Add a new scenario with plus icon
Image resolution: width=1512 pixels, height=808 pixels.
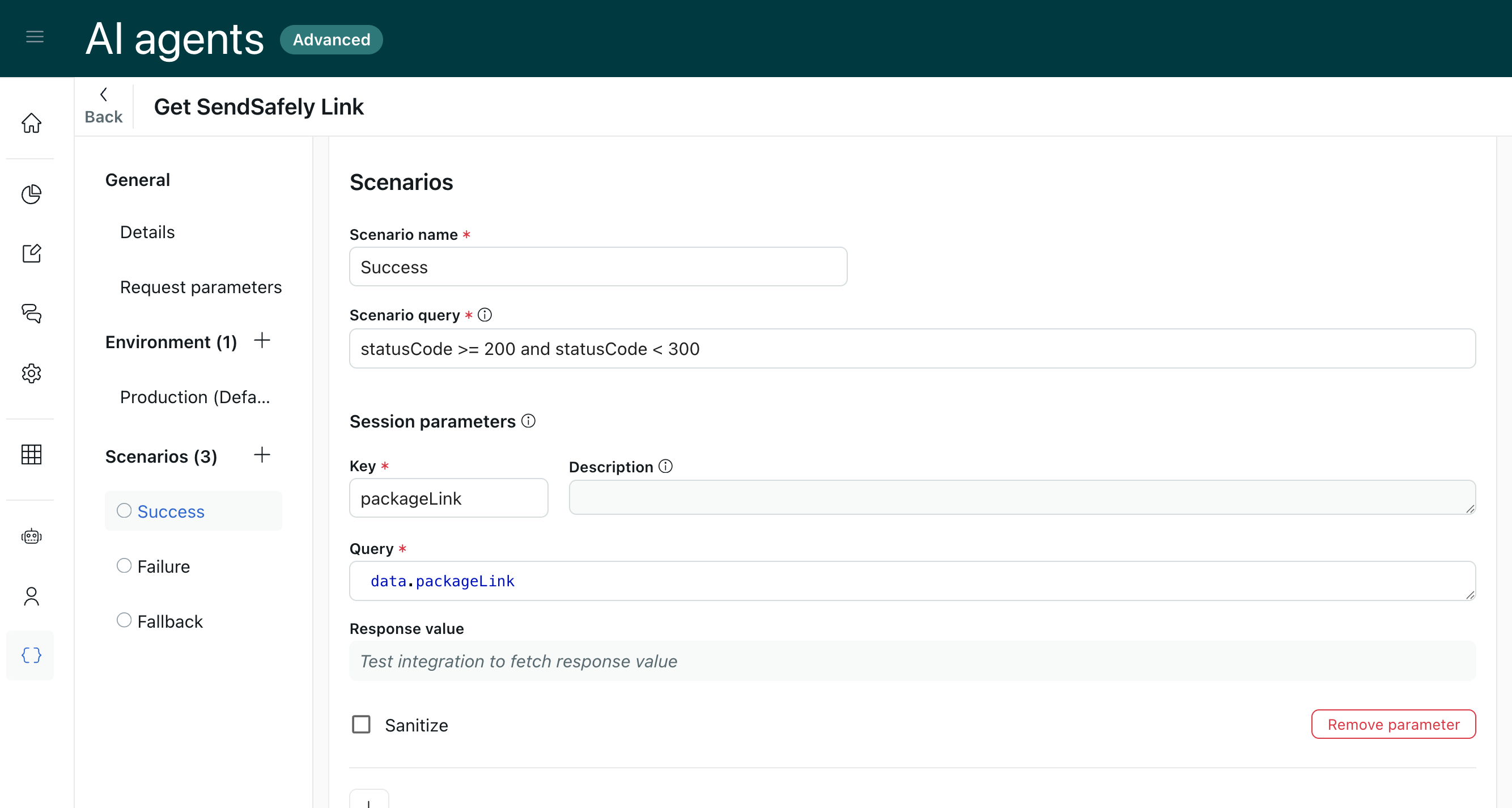[262, 455]
